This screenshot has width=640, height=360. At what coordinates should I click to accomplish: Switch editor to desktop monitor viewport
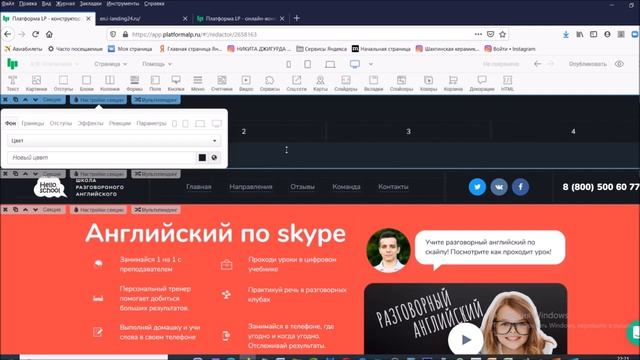click(355, 64)
